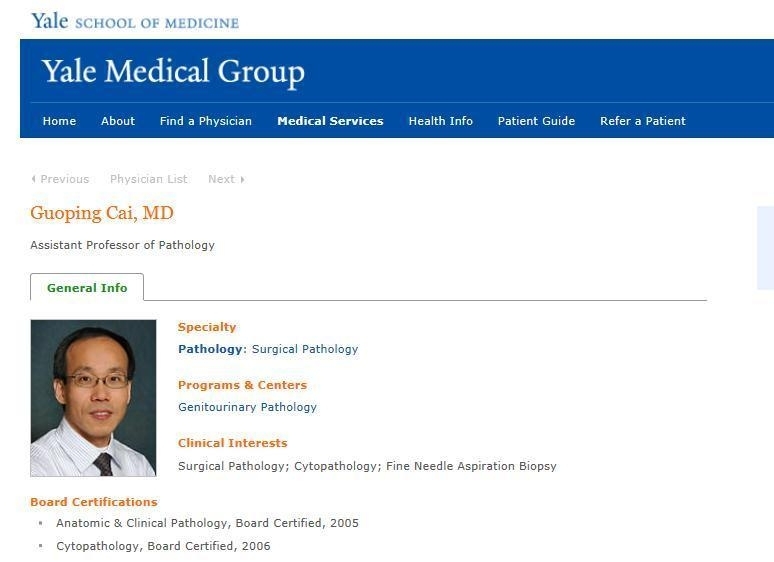
Task: Click Refer a Patient in the nav bar
Action: click(x=643, y=121)
